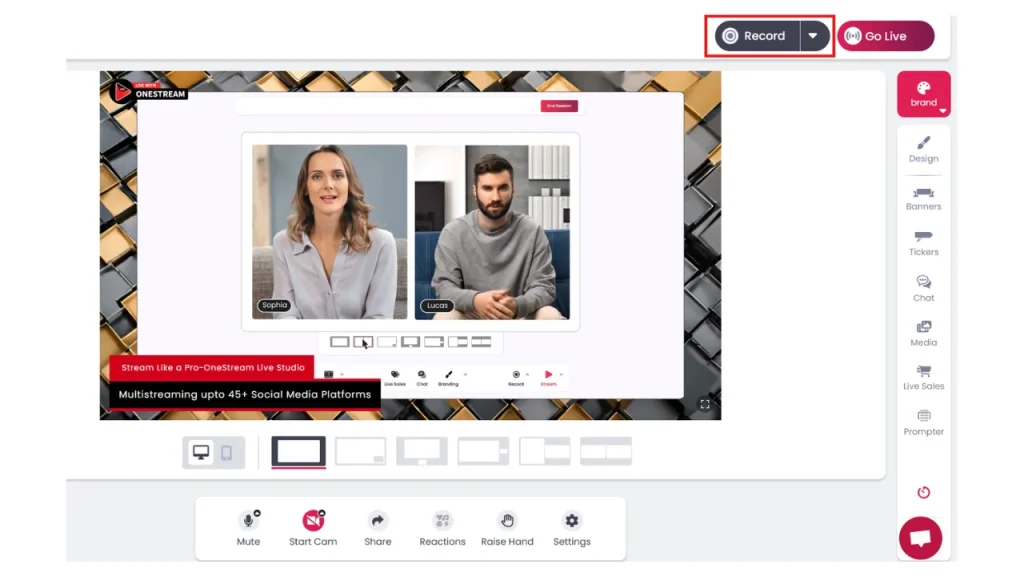Open the Design panel in the sidebar
The height and width of the screenshot is (576, 1024).
coord(922,151)
